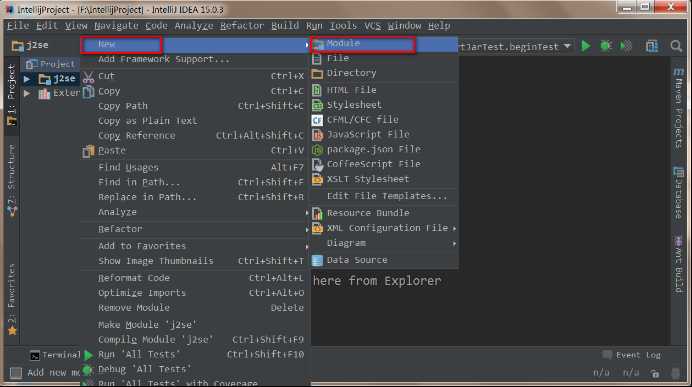
Task: Open the Ant Build side panel
Action: 678,265
